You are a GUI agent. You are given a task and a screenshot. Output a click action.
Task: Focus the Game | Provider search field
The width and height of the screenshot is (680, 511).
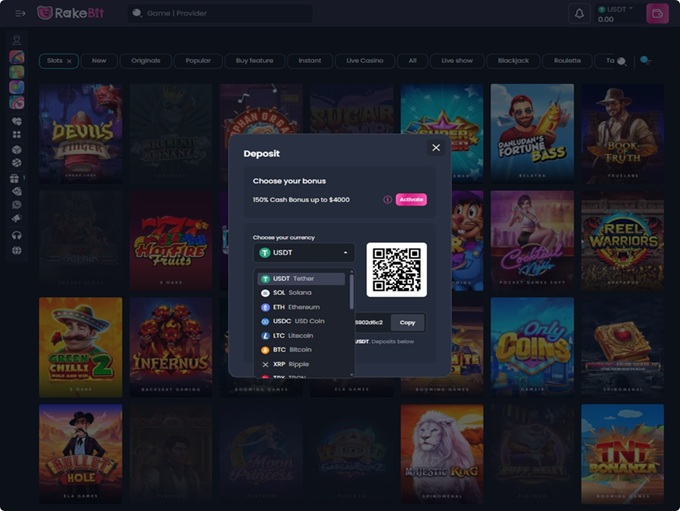tap(220, 13)
